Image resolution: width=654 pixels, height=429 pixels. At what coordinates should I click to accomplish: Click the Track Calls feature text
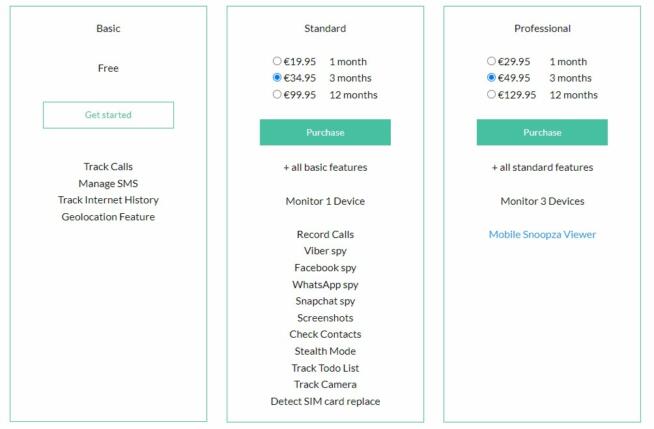tap(108, 167)
